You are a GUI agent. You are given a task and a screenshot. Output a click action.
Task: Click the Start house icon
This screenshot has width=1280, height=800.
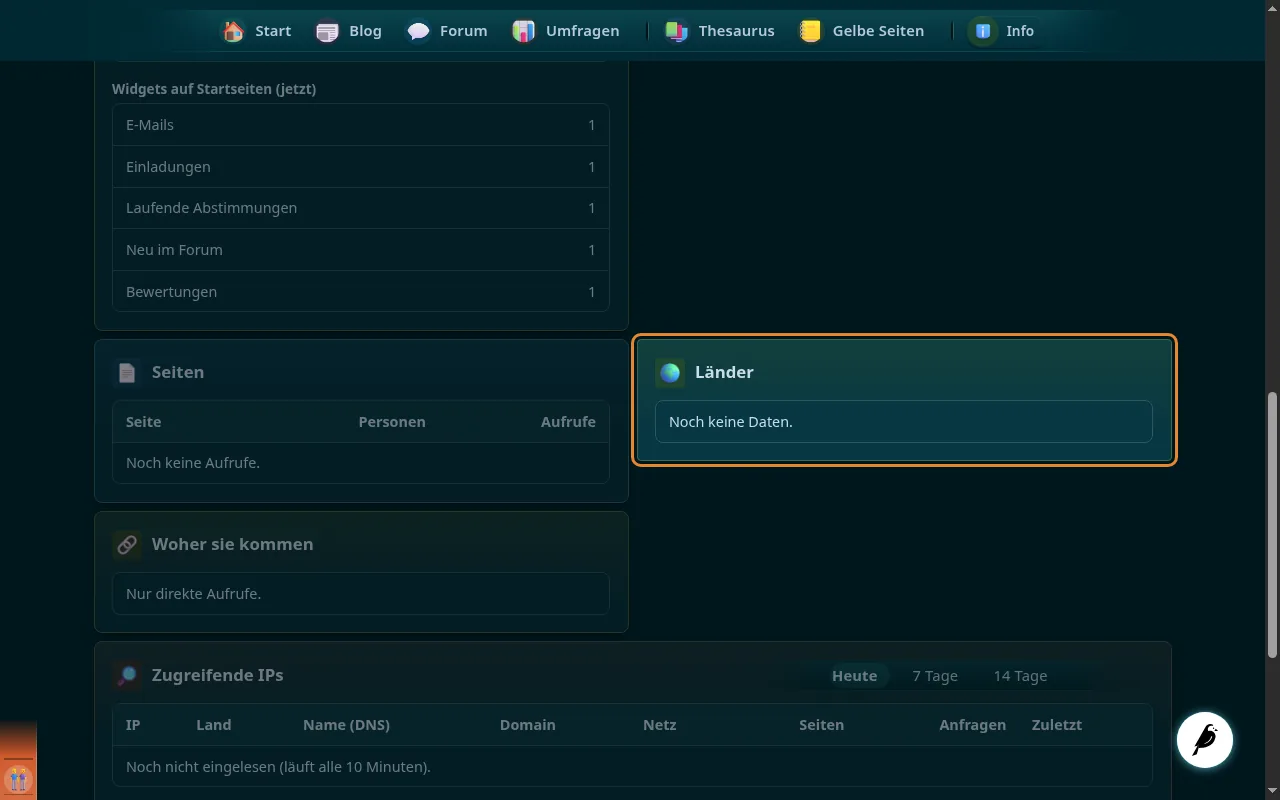pos(233,31)
